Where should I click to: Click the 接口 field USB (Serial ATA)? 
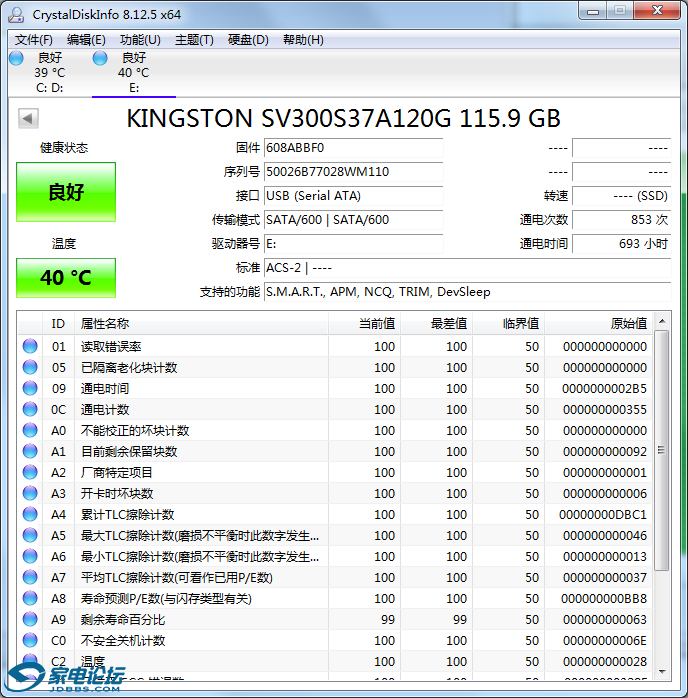coord(353,196)
